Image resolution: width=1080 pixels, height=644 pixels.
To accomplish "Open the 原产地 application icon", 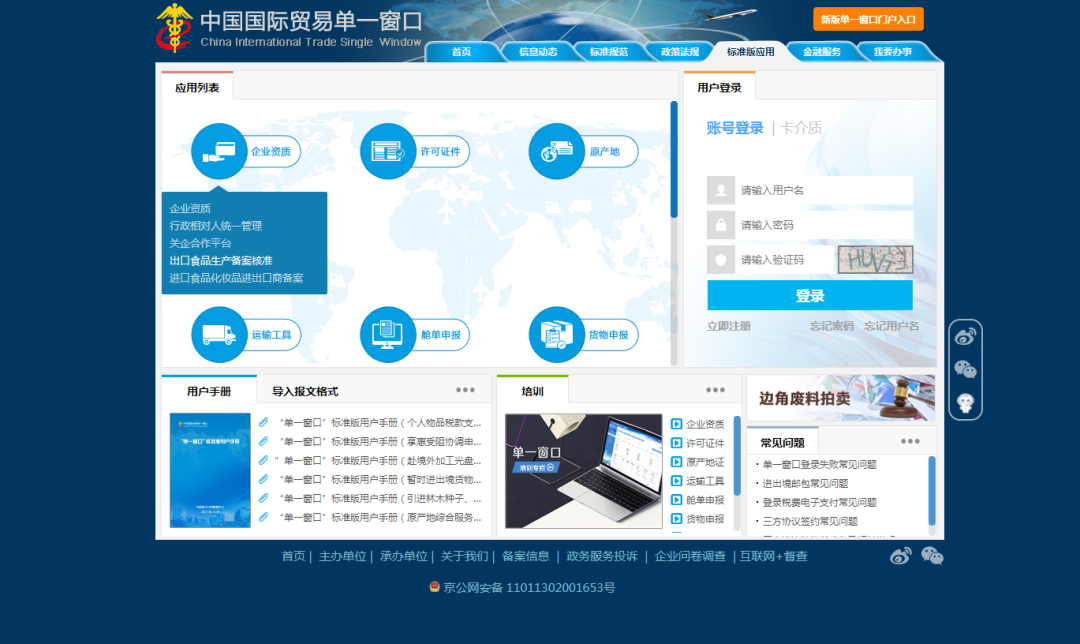I will point(557,152).
